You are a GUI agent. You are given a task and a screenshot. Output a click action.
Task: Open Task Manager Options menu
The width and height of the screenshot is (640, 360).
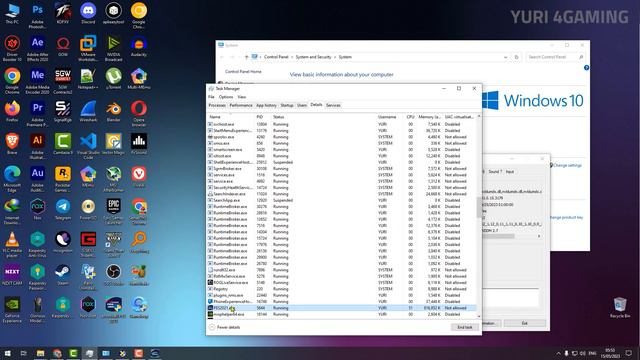pos(226,97)
